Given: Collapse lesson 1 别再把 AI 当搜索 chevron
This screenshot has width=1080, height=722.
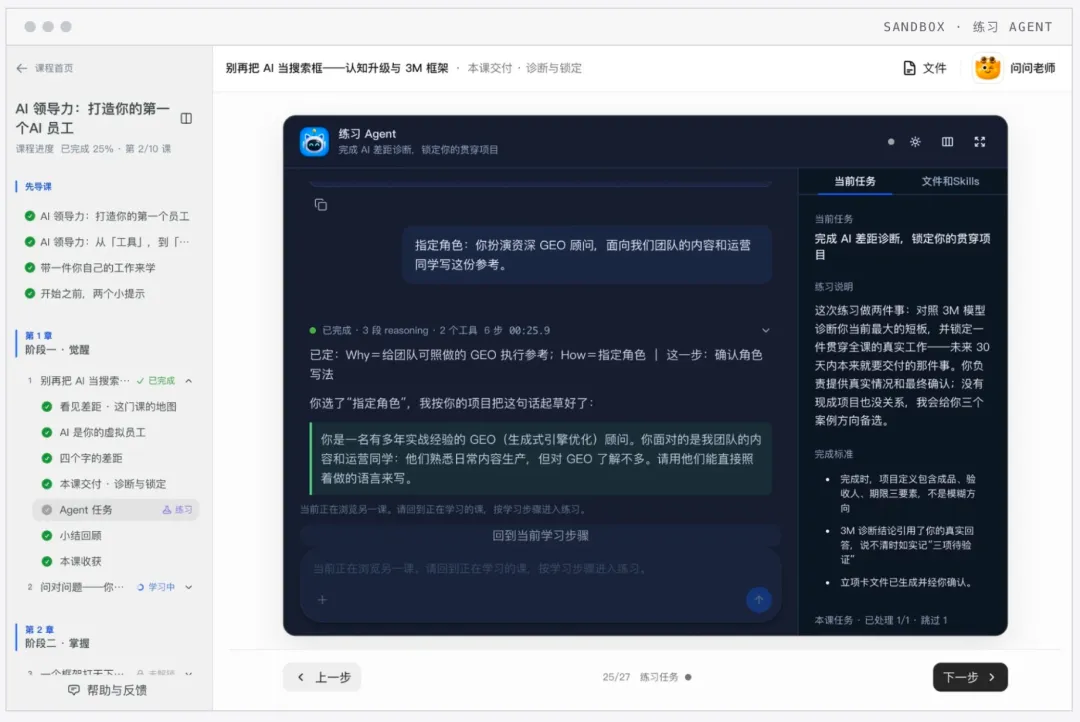Looking at the screenshot, I should click(188, 381).
